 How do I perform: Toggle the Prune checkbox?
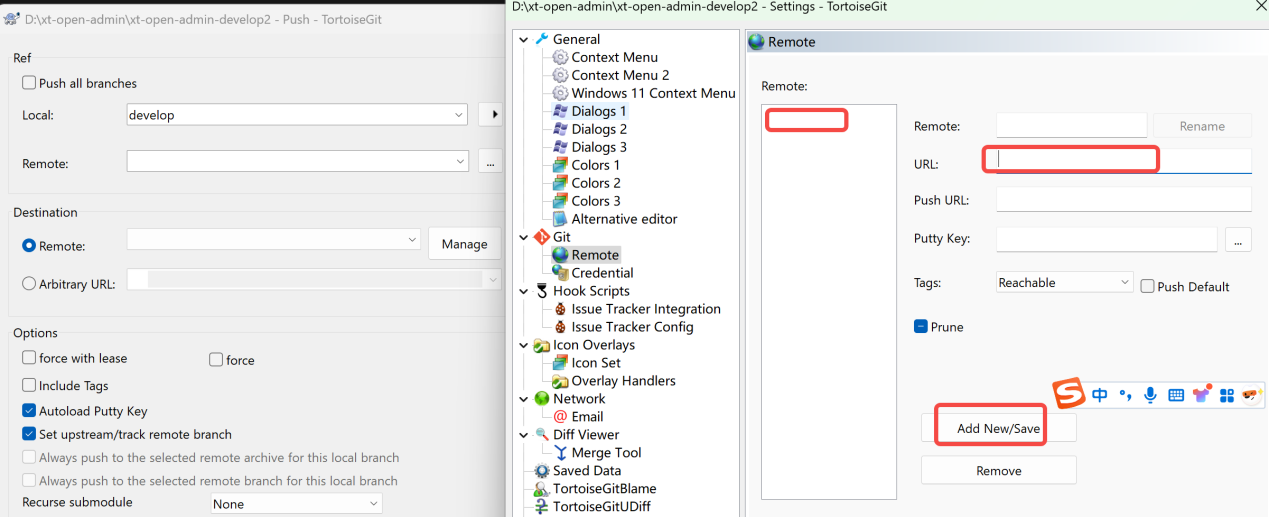click(x=921, y=327)
